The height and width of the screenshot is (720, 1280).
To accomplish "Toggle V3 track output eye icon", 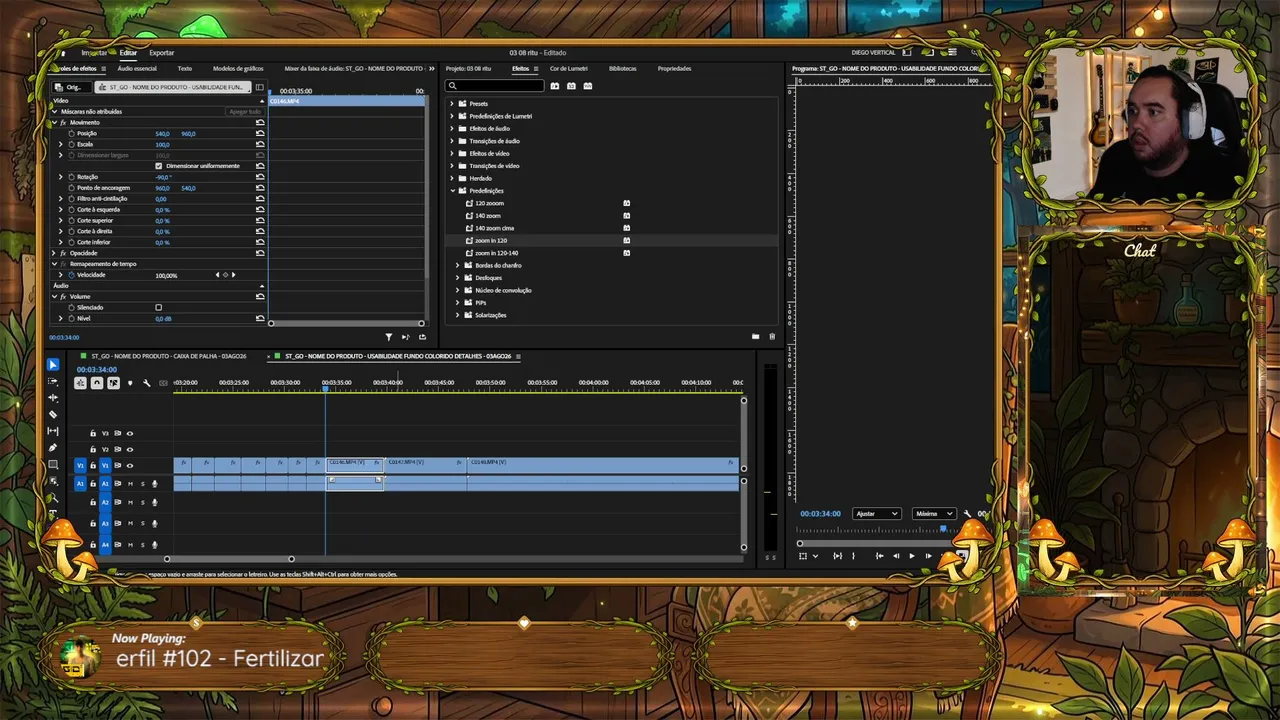I will pyautogui.click(x=130, y=434).
